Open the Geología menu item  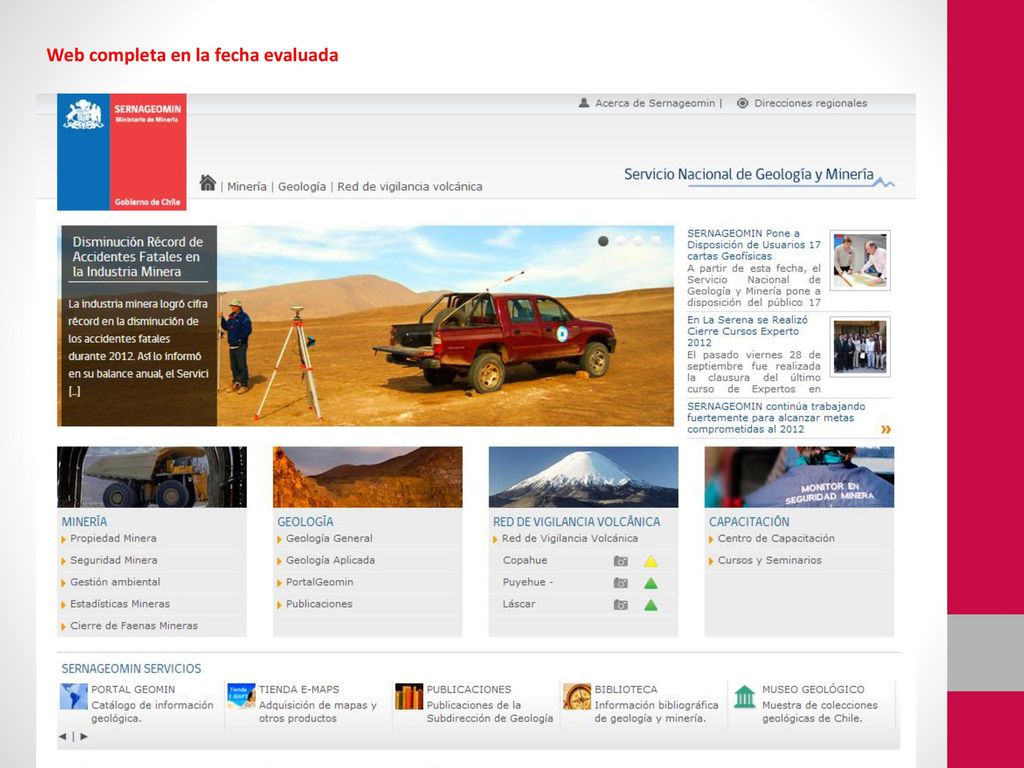point(302,186)
